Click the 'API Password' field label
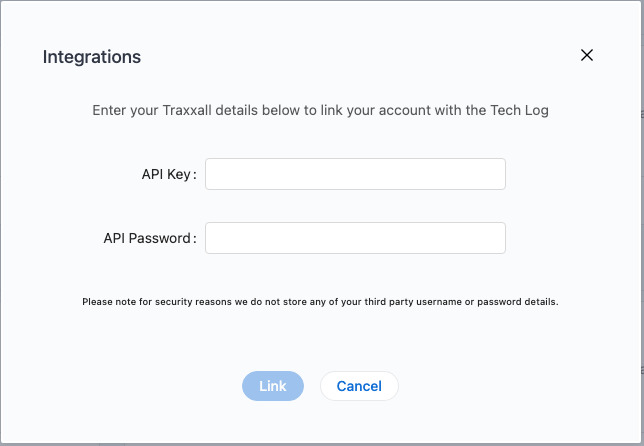 tap(146, 239)
